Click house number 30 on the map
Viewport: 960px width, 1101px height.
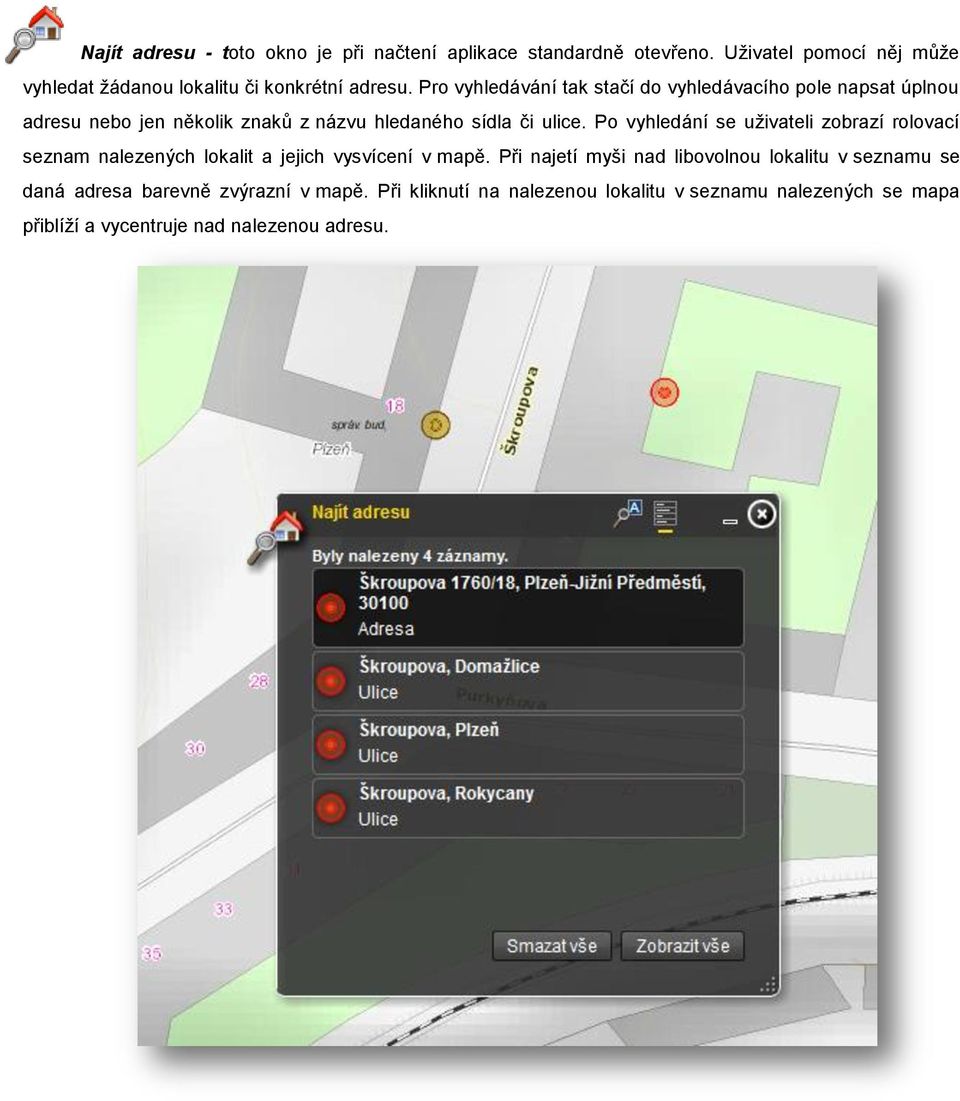pos(195,749)
